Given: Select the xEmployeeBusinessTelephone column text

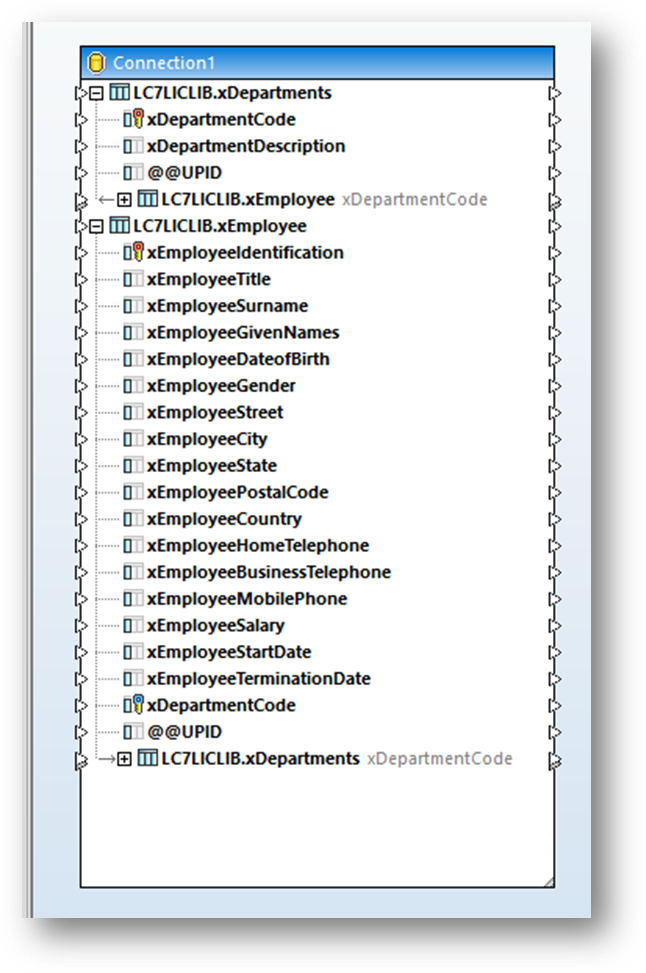Looking at the screenshot, I should [269, 572].
